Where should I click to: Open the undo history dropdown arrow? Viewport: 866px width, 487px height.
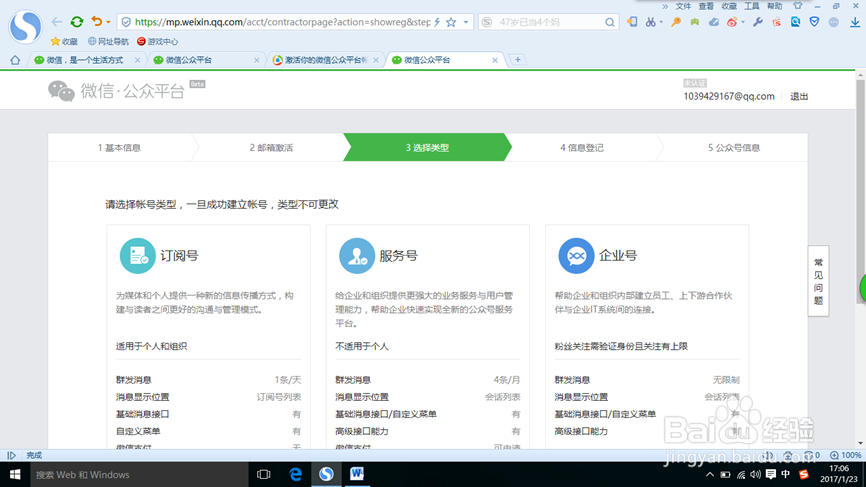click(x=108, y=23)
